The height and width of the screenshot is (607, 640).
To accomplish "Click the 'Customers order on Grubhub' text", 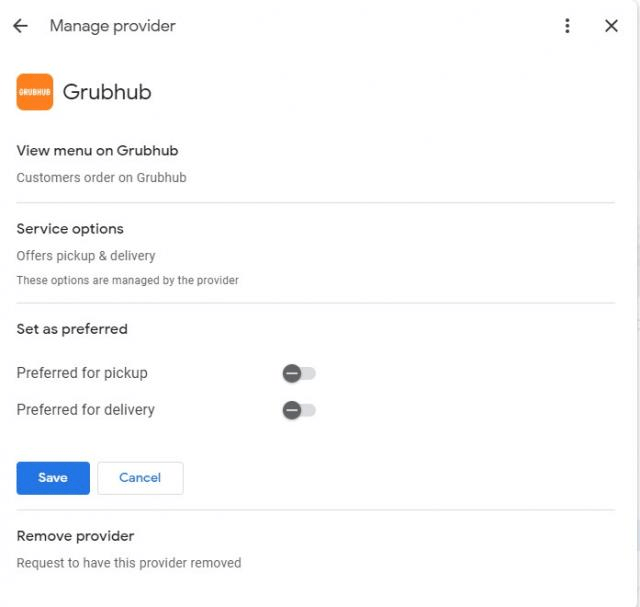I will tap(101, 178).
